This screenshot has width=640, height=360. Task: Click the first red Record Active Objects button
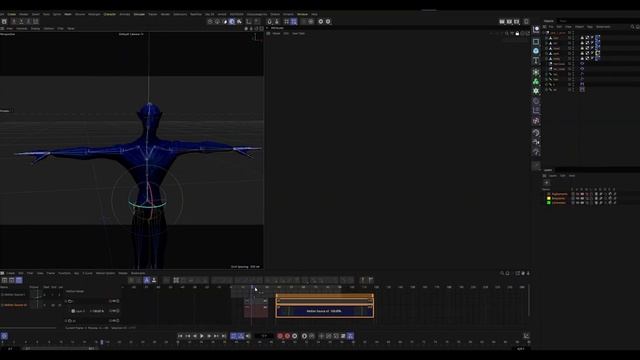point(280,336)
